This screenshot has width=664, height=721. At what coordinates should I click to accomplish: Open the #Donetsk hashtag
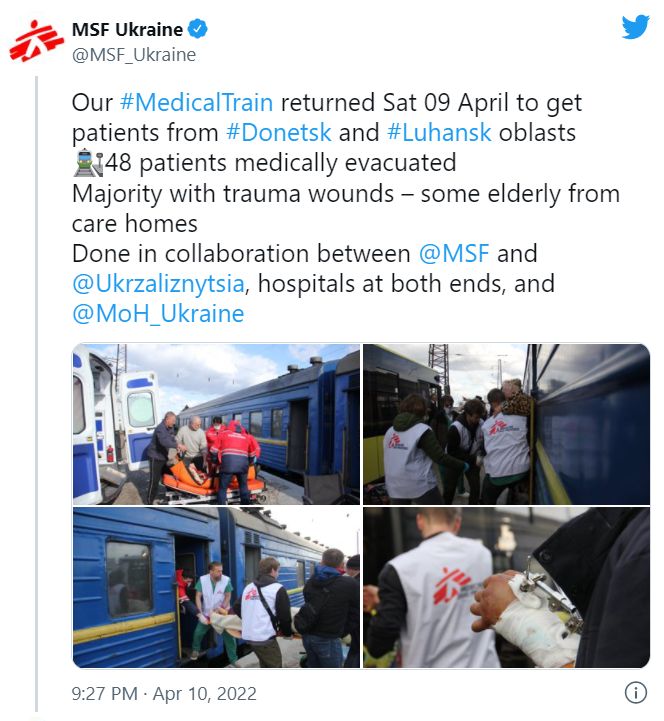pos(279,132)
